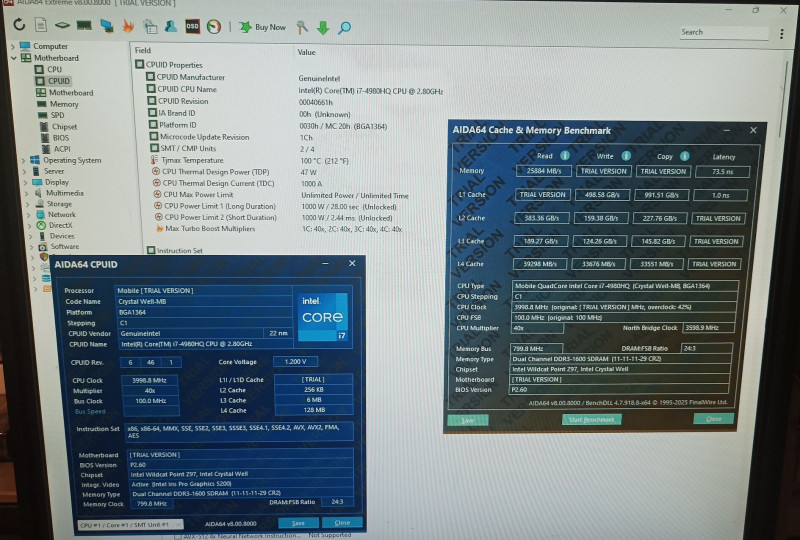Screen dimensions: 800x540
Task: Click the green download arrow icon
Action: coord(323,28)
